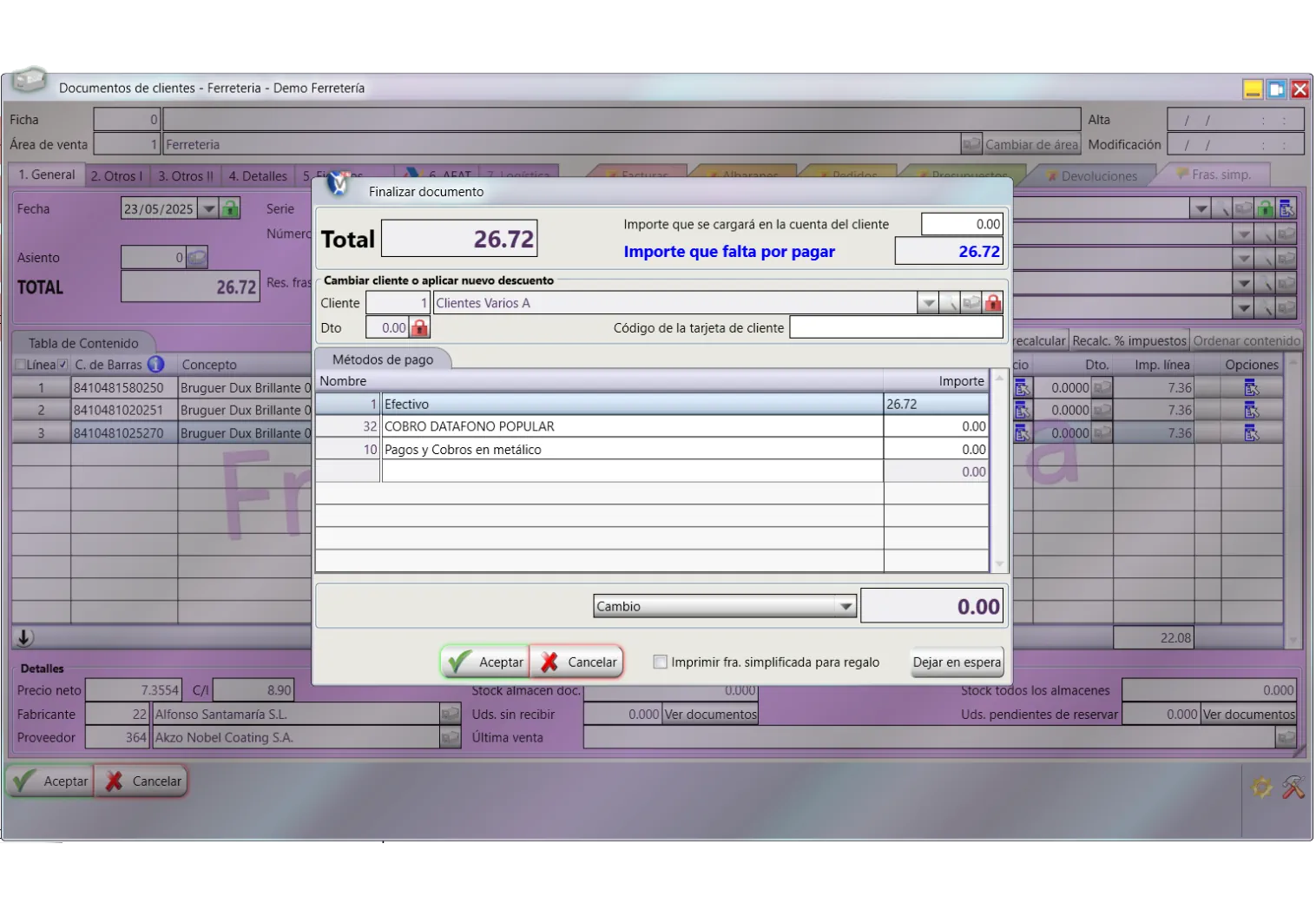Image resolution: width=1316 pixels, height=903 pixels.
Task: Click Aceptar in Finalizar documento dialog
Action: (485, 662)
